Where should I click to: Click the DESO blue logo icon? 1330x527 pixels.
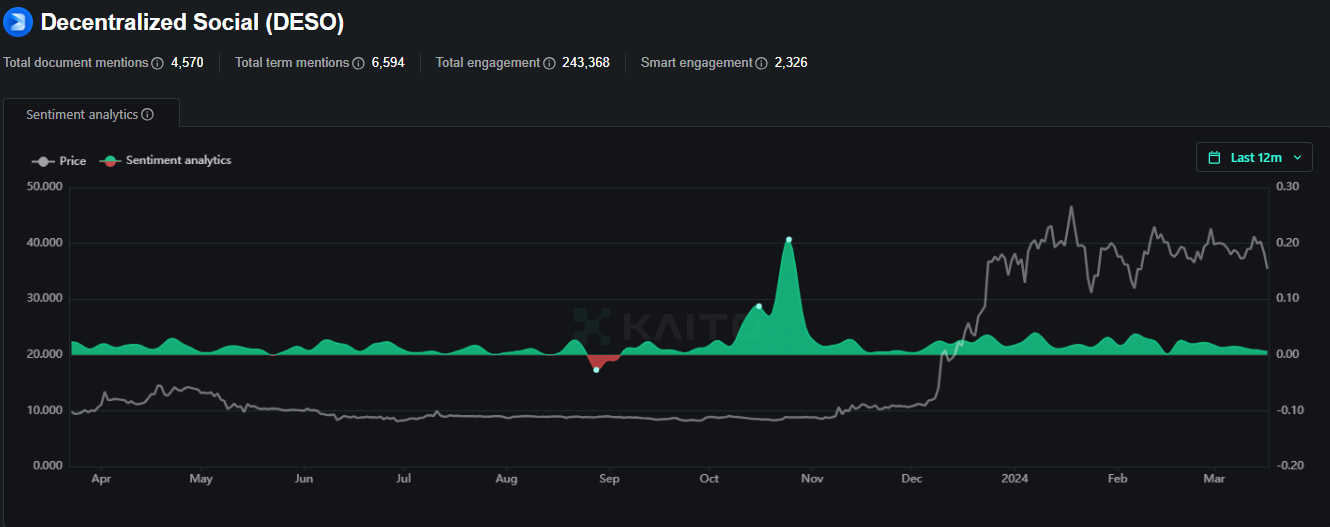pyautogui.click(x=18, y=21)
